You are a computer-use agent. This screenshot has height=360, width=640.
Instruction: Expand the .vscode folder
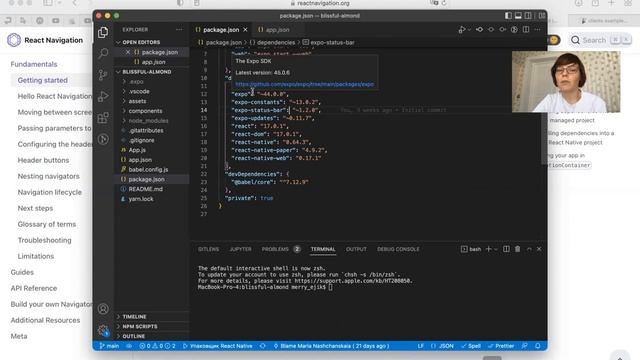coord(139,91)
